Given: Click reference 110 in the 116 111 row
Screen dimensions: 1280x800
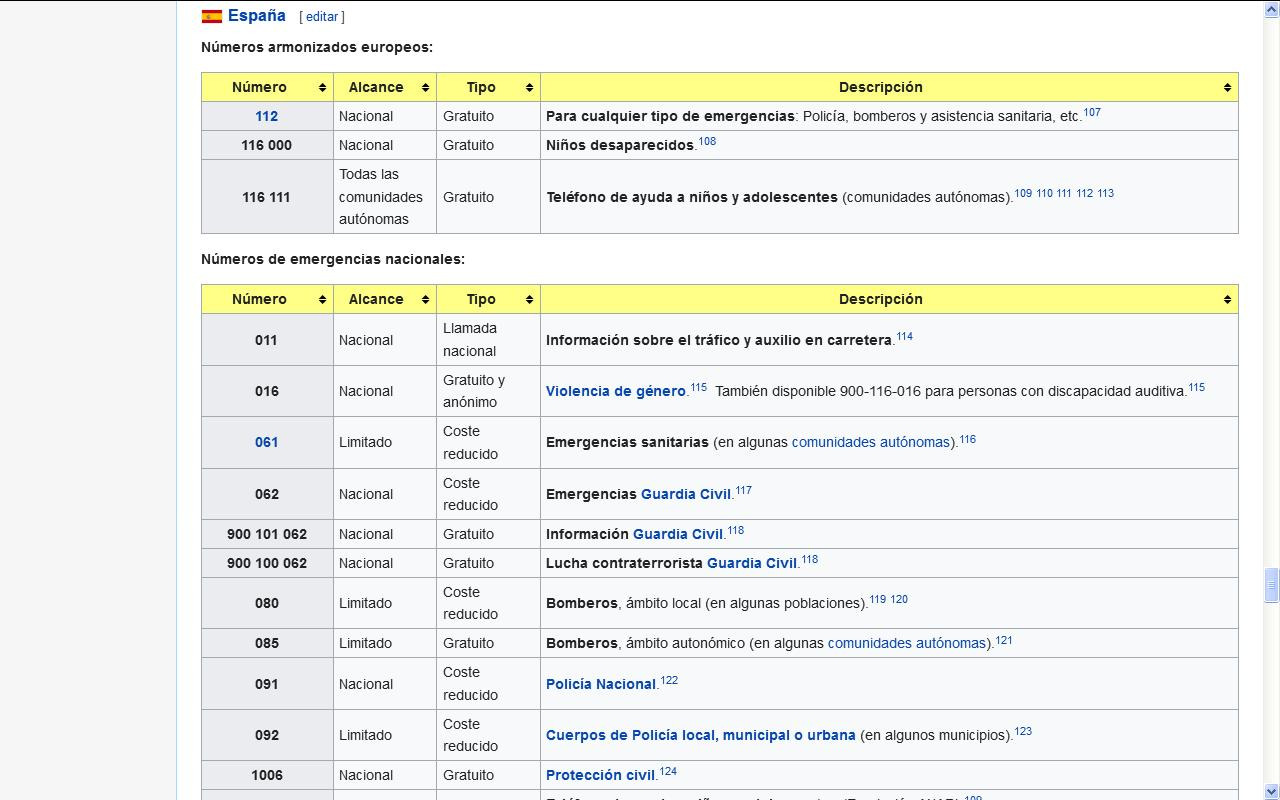Looking at the screenshot, I should 1044,193.
